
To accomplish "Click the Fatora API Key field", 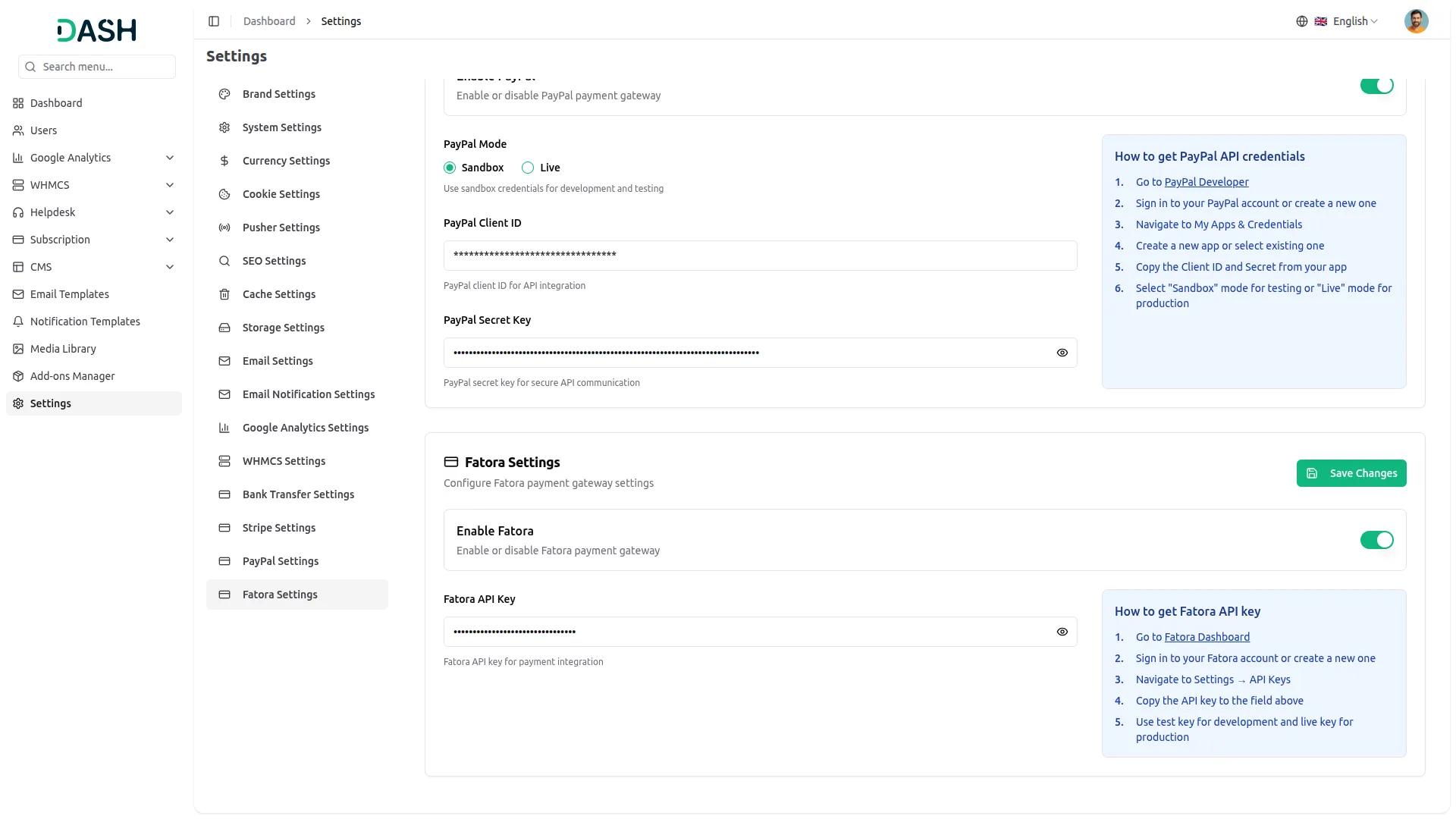I will pyautogui.click(x=760, y=632).
